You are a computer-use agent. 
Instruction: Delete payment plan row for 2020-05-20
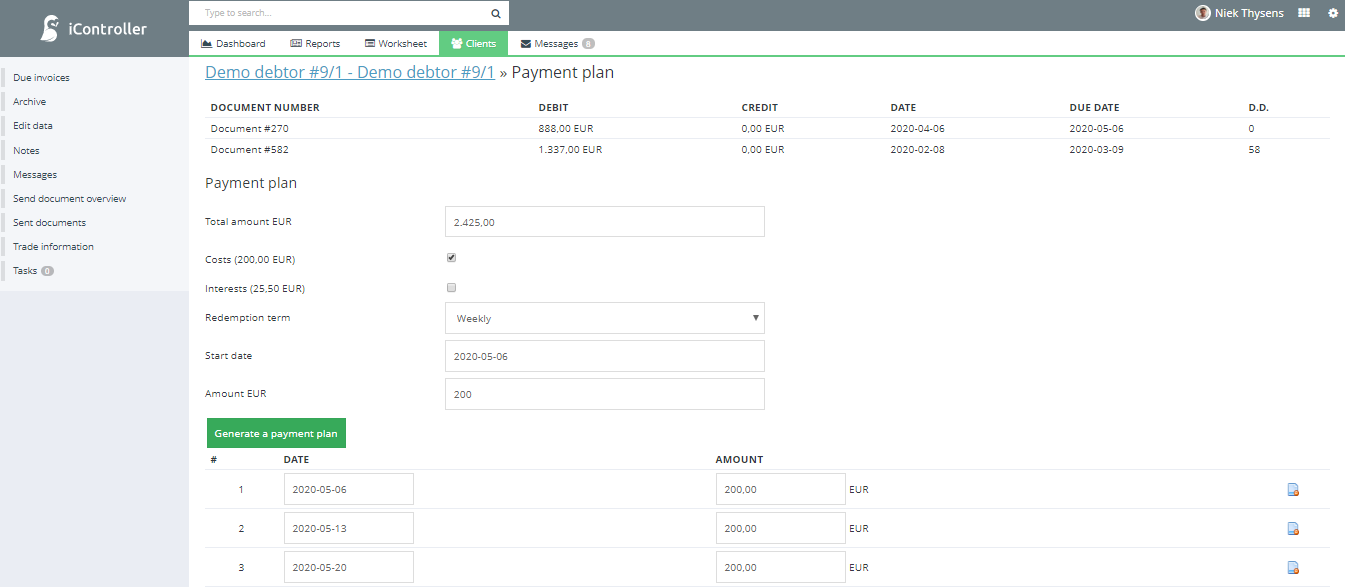click(x=1293, y=568)
